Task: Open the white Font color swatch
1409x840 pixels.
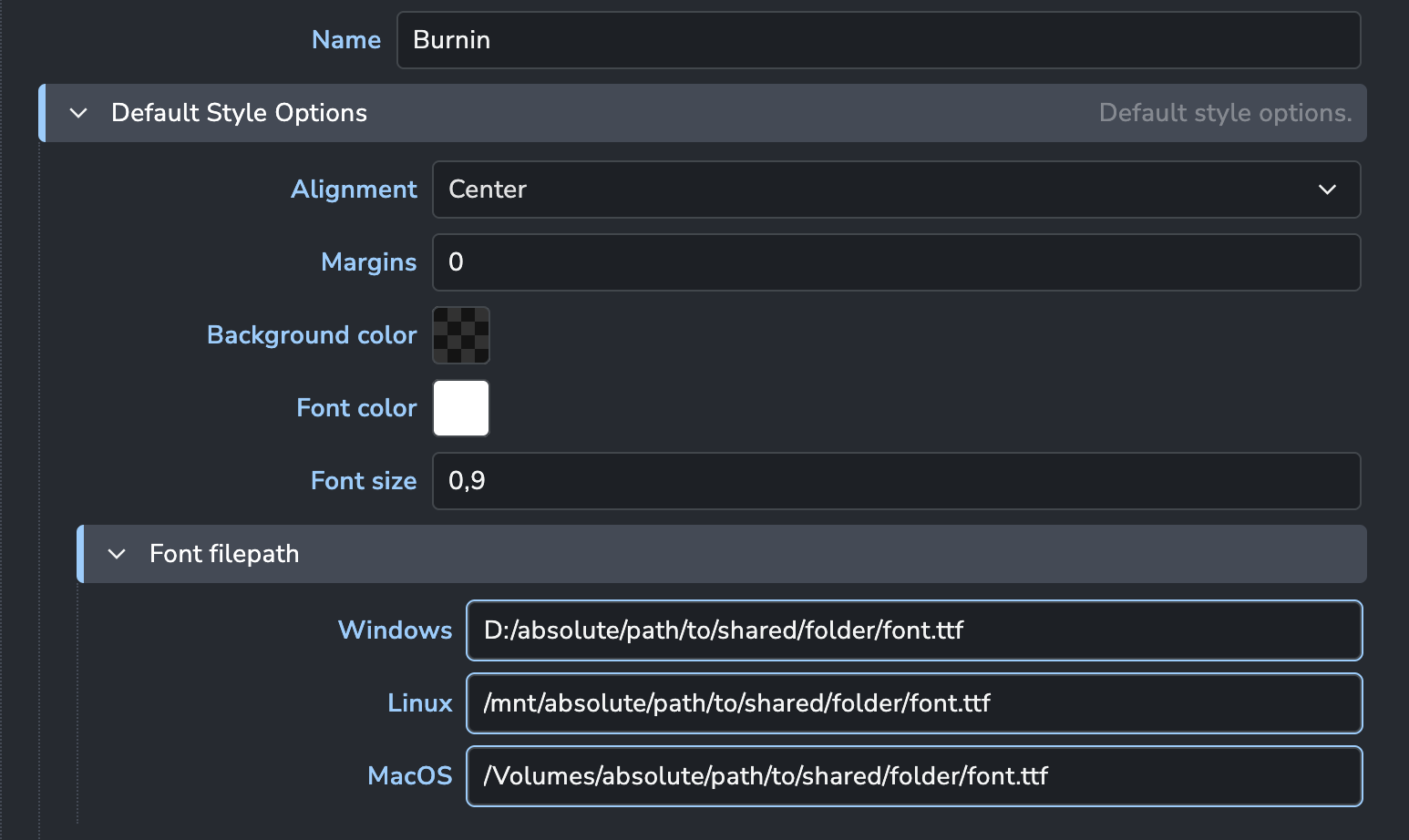Action: (461, 408)
